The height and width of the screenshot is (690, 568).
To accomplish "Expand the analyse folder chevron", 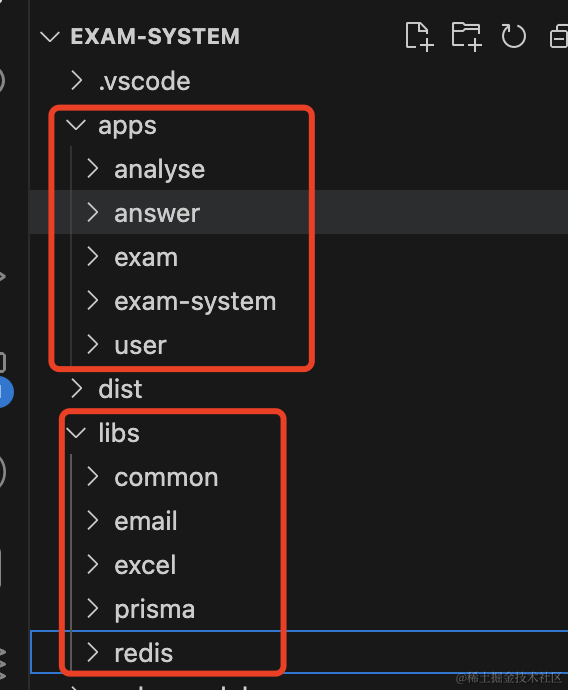I will (92, 169).
